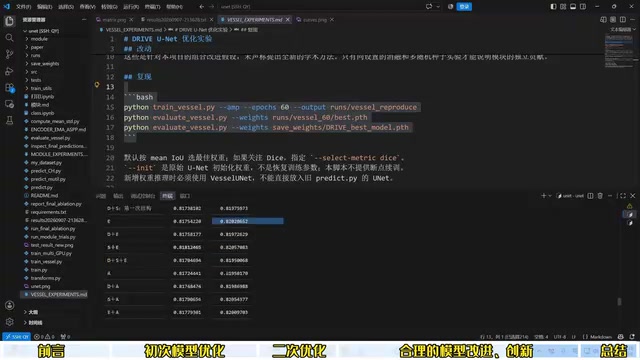Open the Source Control view
This screenshot has height=360, width=640.
pyautogui.click(x=9, y=54)
